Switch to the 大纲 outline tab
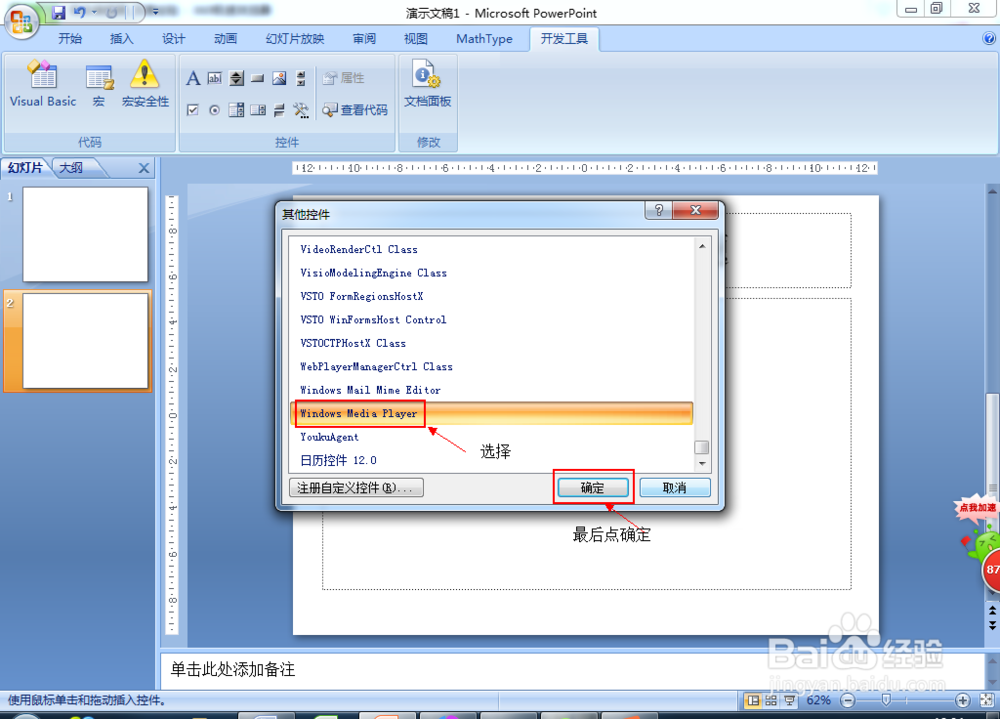 coord(71,168)
